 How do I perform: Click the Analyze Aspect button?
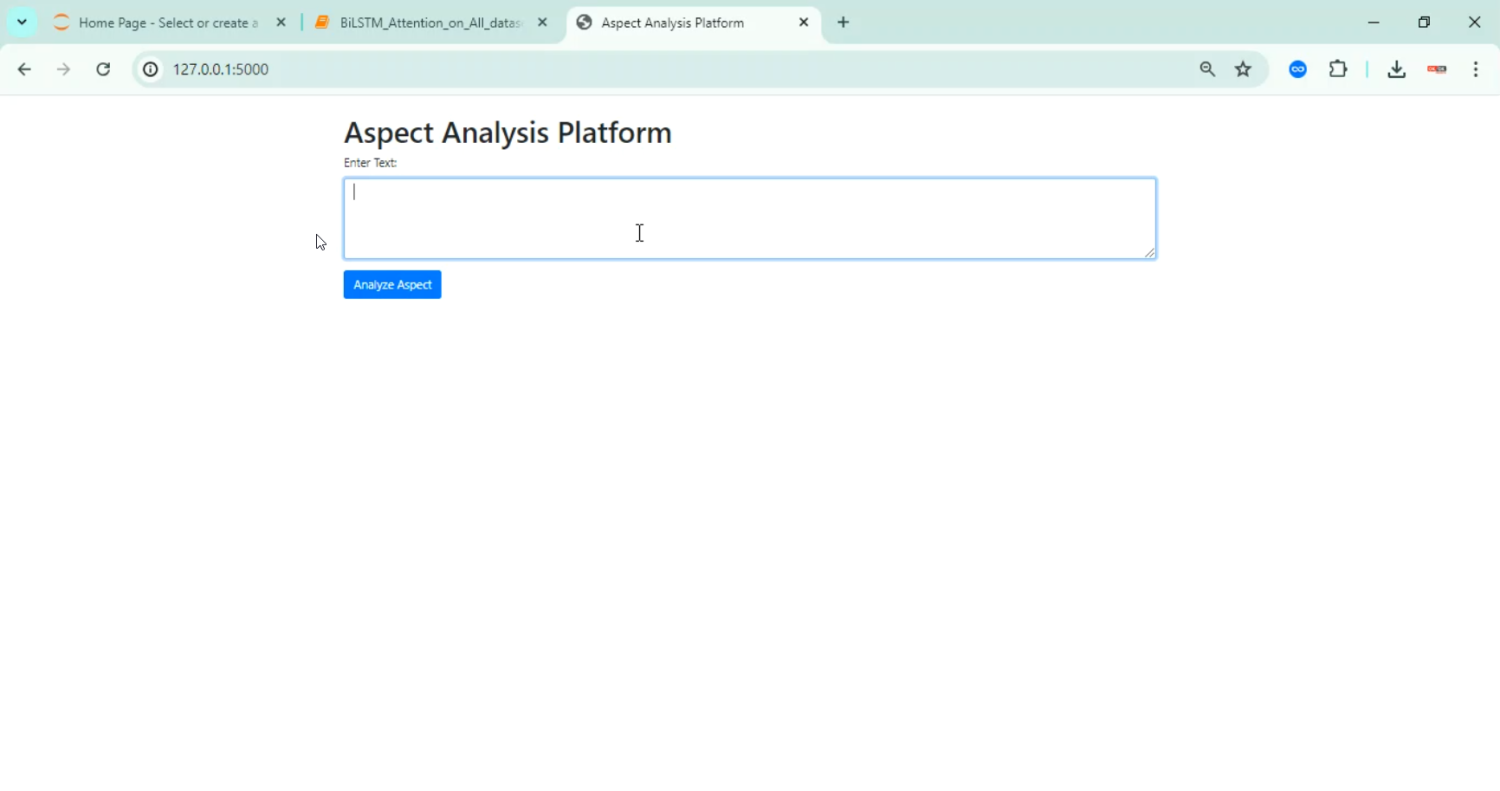pyautogui.click(x=392, y=285)
